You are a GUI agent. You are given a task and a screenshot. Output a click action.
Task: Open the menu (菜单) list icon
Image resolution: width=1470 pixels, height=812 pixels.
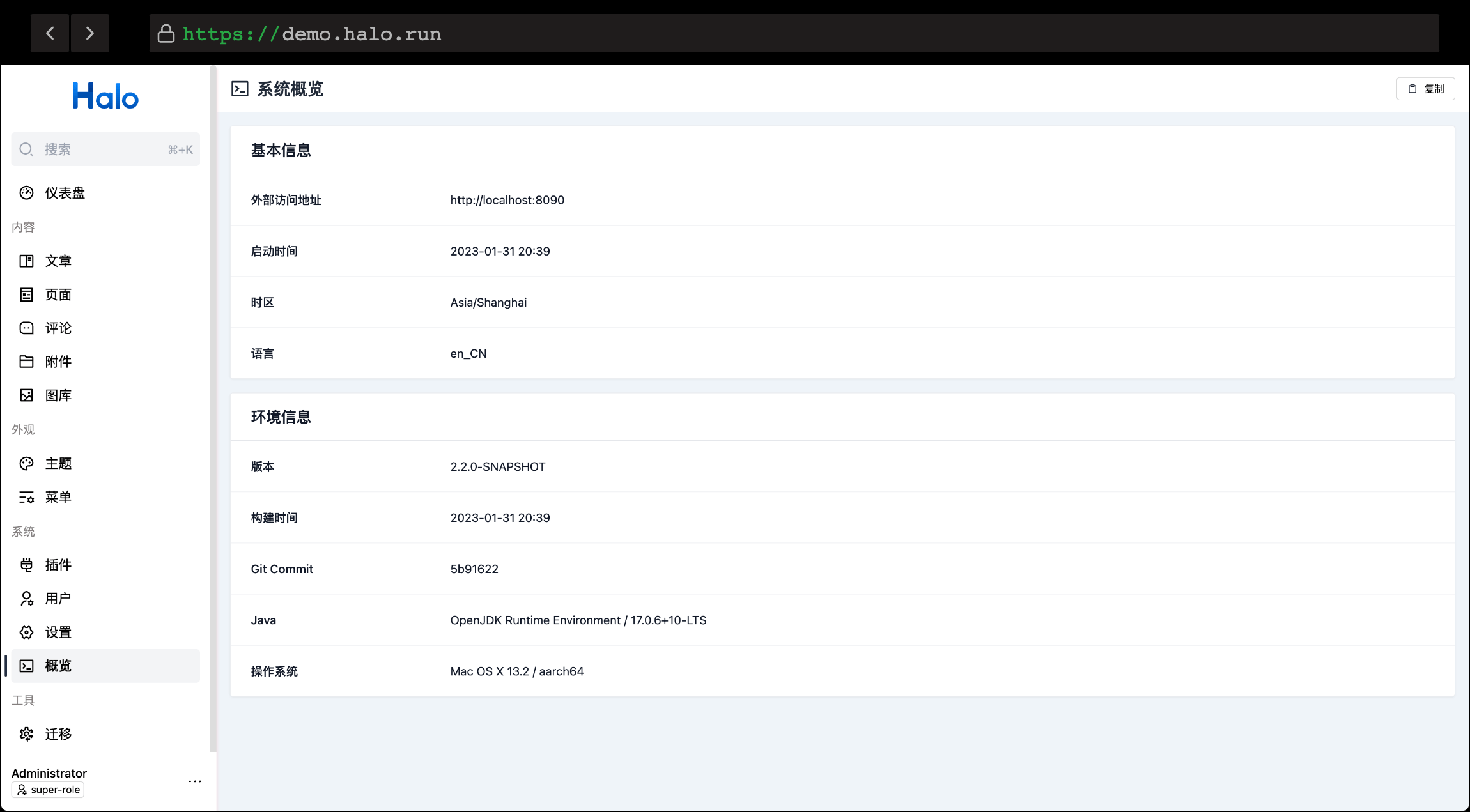[x=26, y=497]
